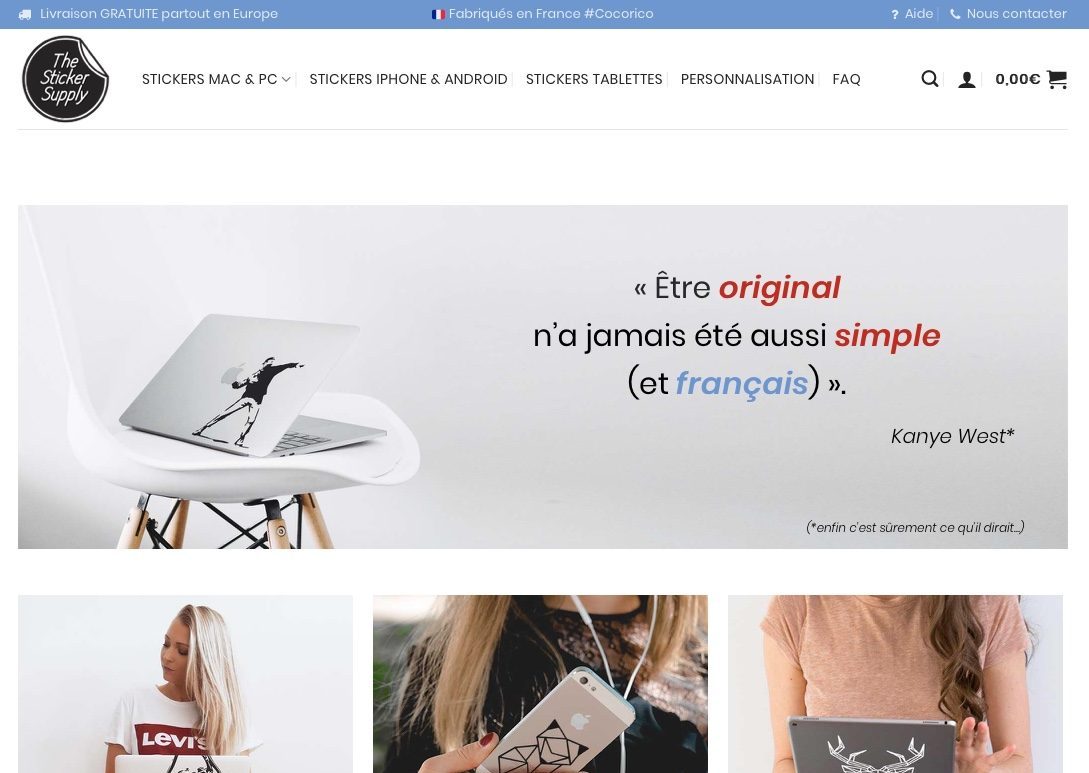Screen dimensions: 1089x773
Task: Open the user account icon
Action: point(967,80)
